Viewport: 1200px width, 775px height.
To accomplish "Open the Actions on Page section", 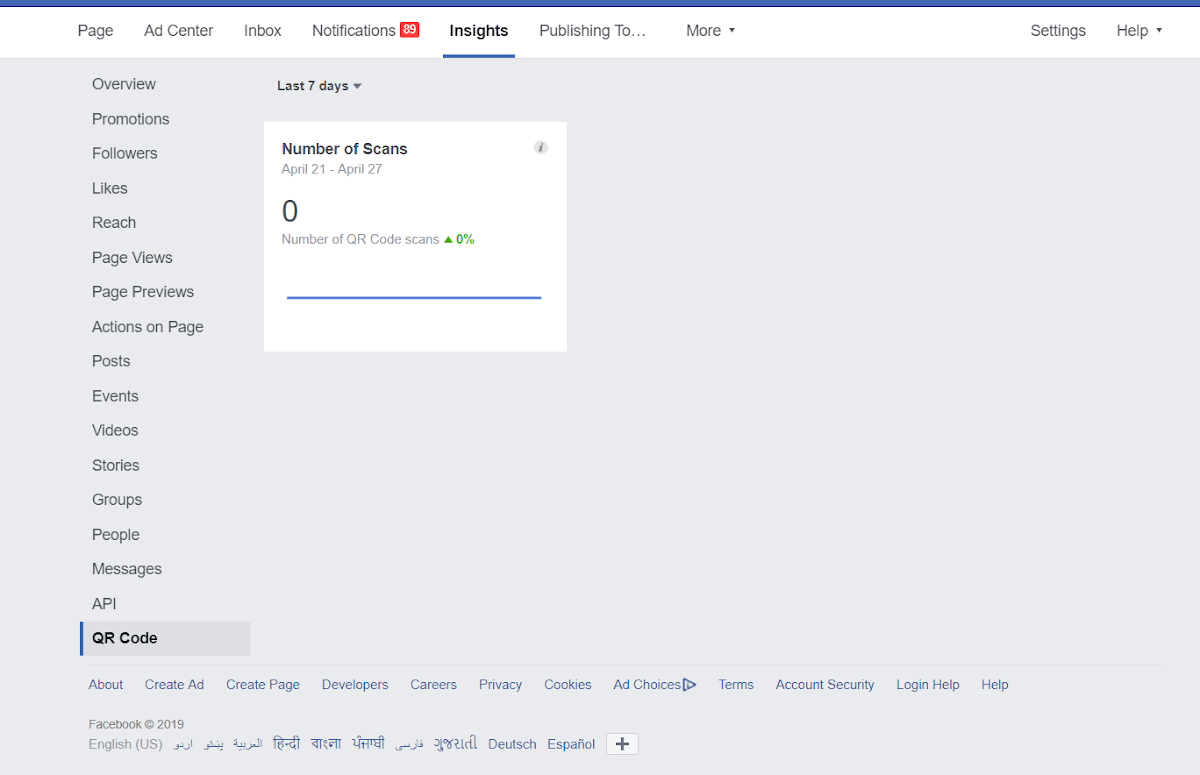I will point(147,326).
